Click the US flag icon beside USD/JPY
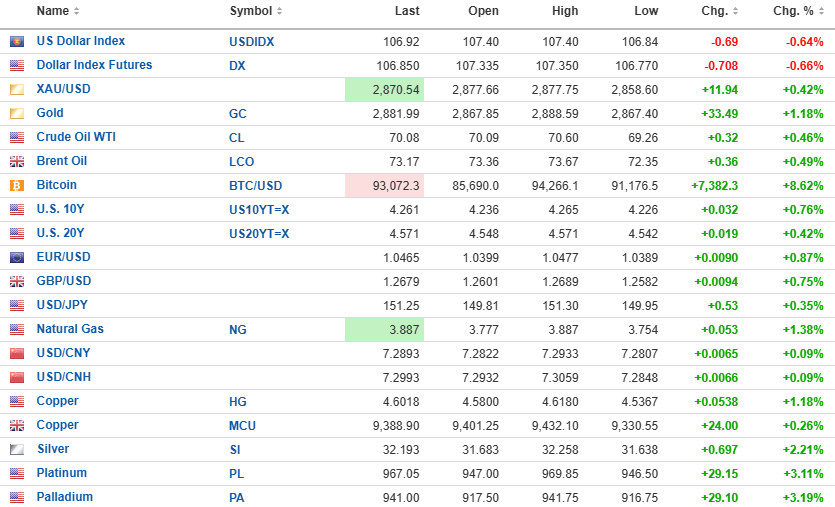This screenshot has width=835, height=507. click(x=17, y=306)
